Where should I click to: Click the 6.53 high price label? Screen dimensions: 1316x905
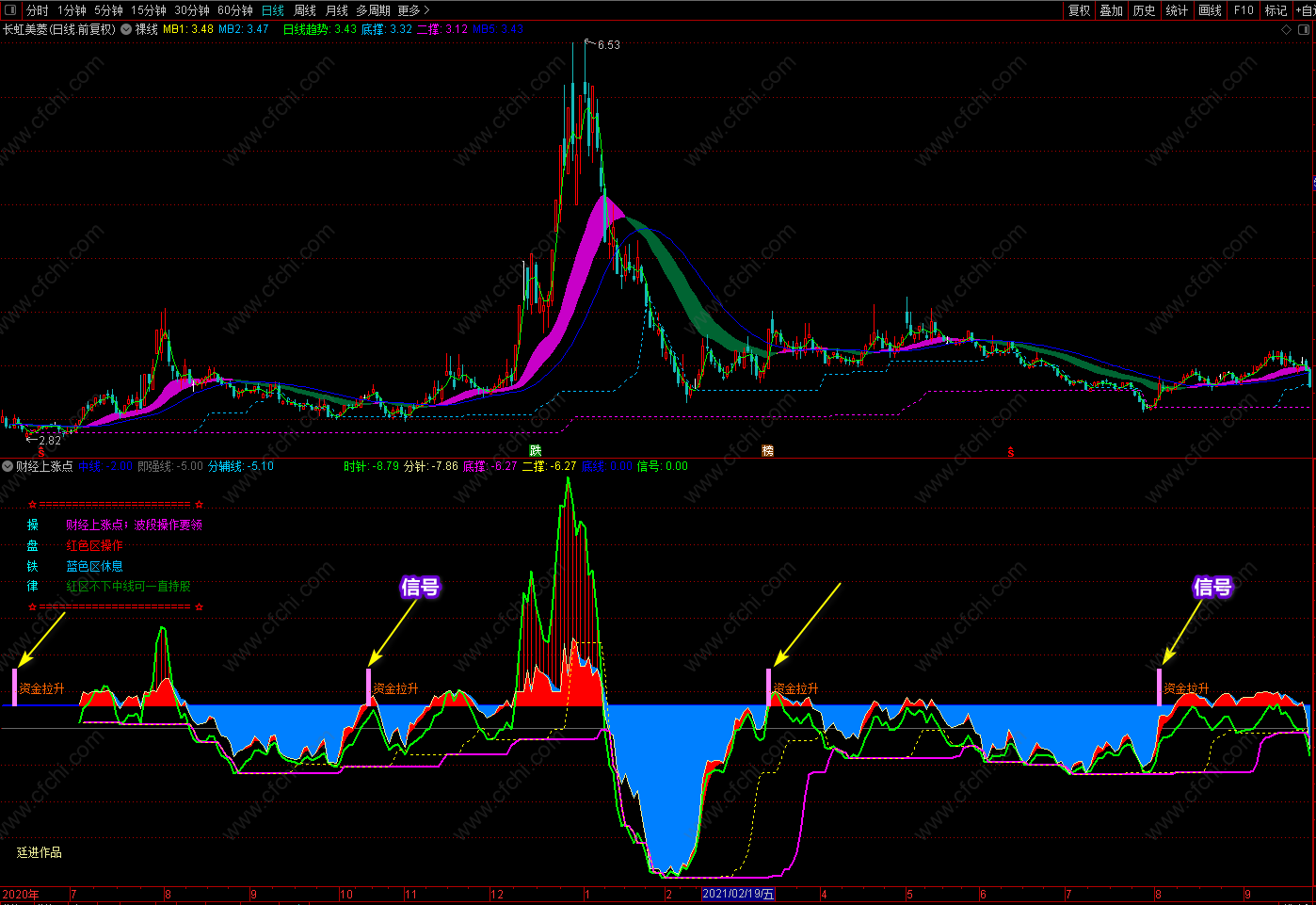coord(609,44)
